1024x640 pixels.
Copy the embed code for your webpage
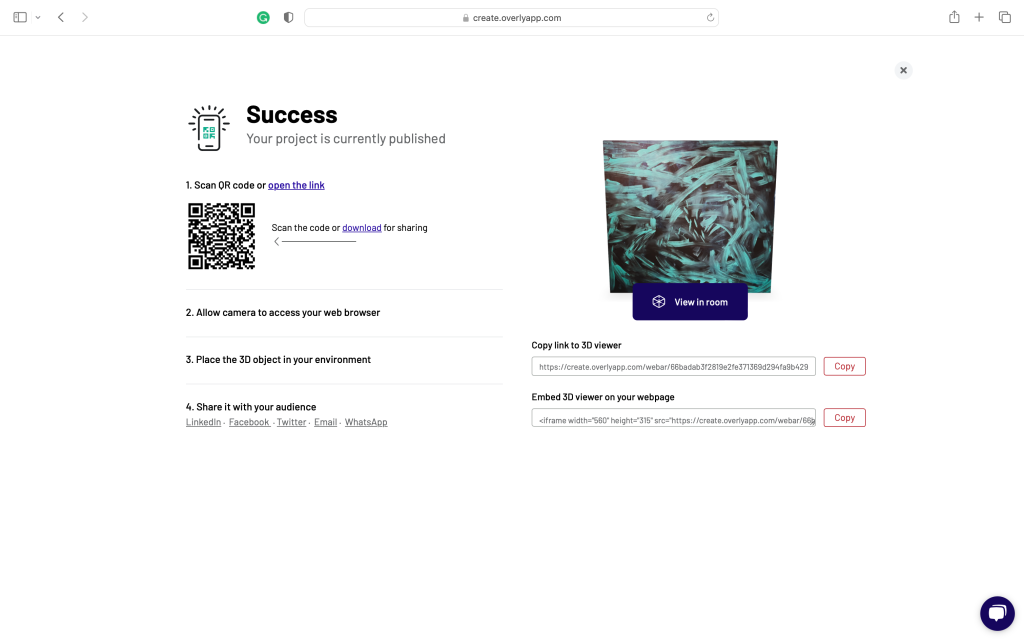pyautogui.click(x=844, y=417)
